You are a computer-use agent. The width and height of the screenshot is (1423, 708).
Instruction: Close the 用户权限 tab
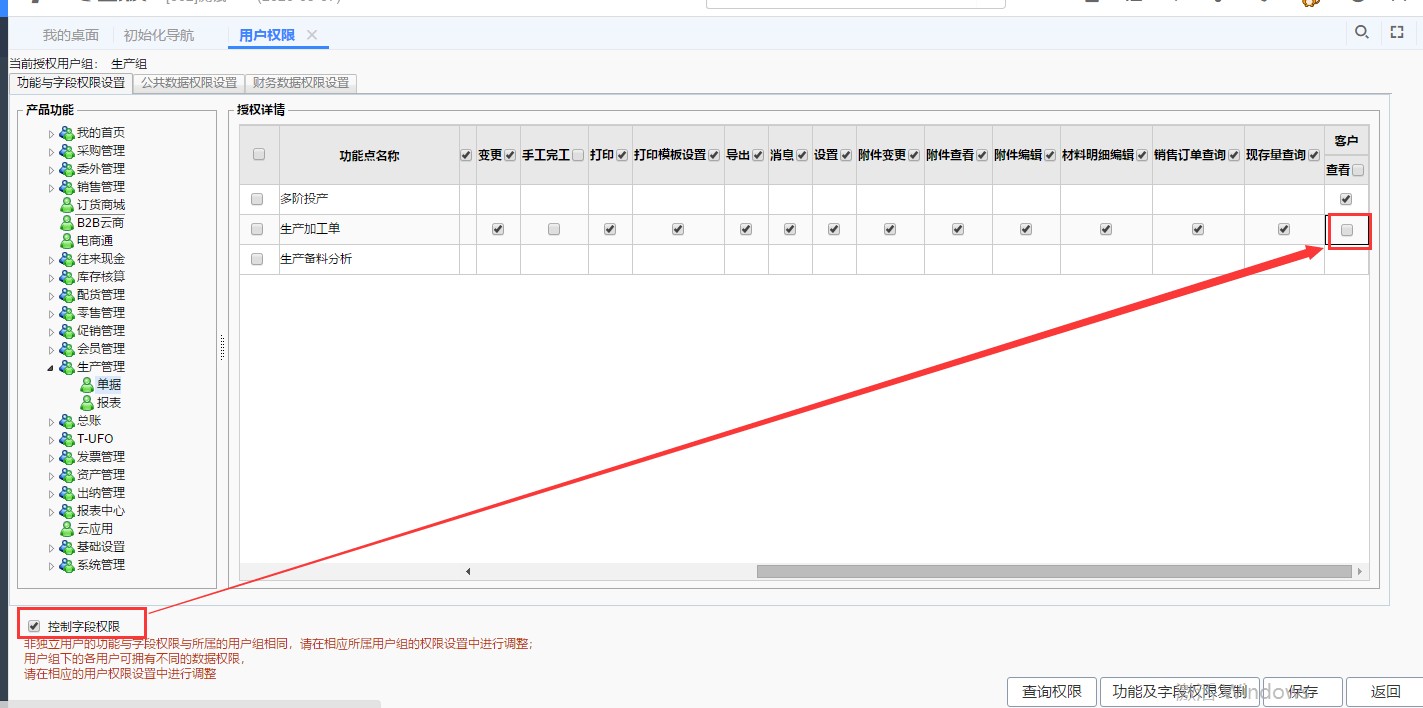click(x=312, y=35)
